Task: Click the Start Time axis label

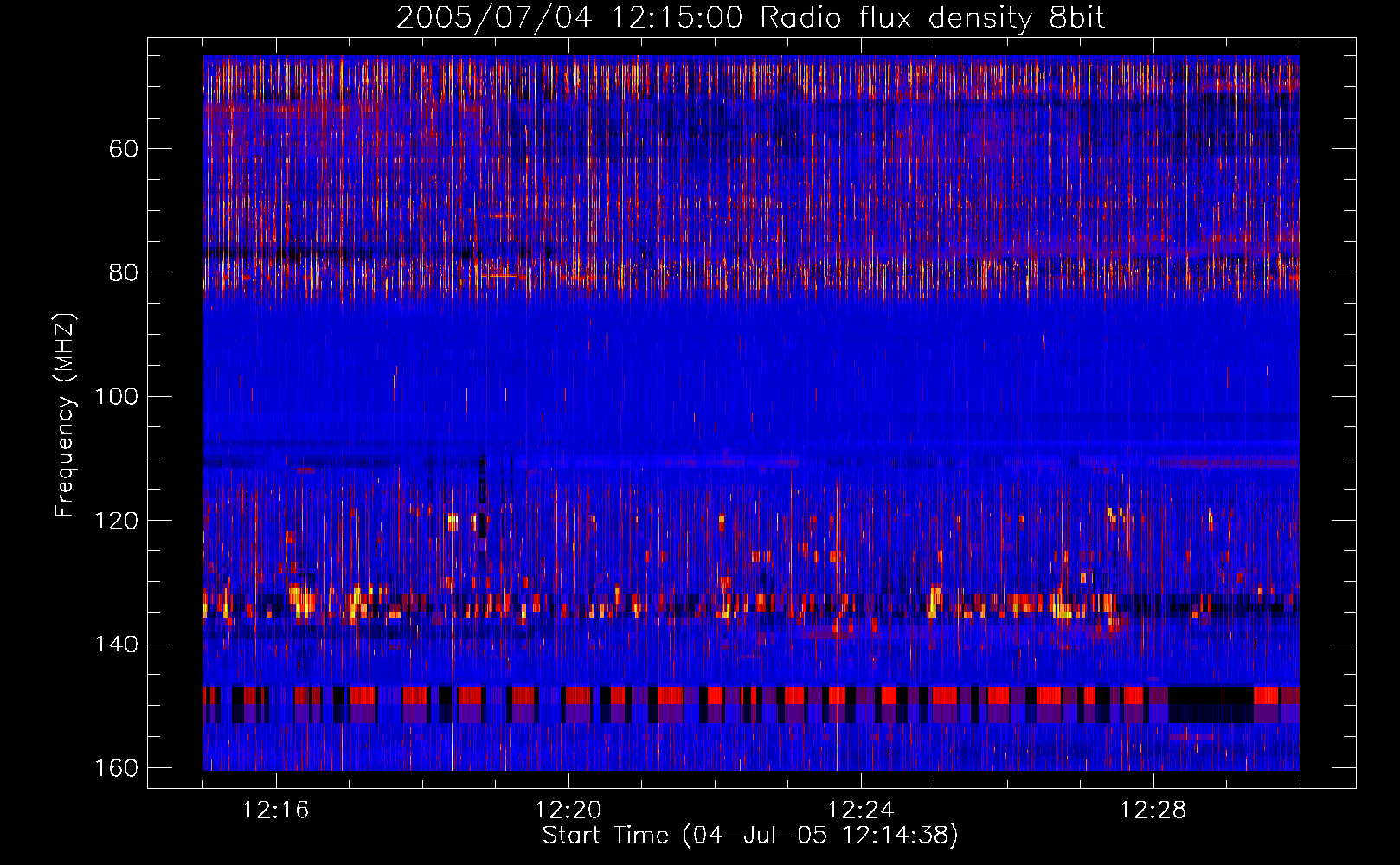Action: point(750,836)
